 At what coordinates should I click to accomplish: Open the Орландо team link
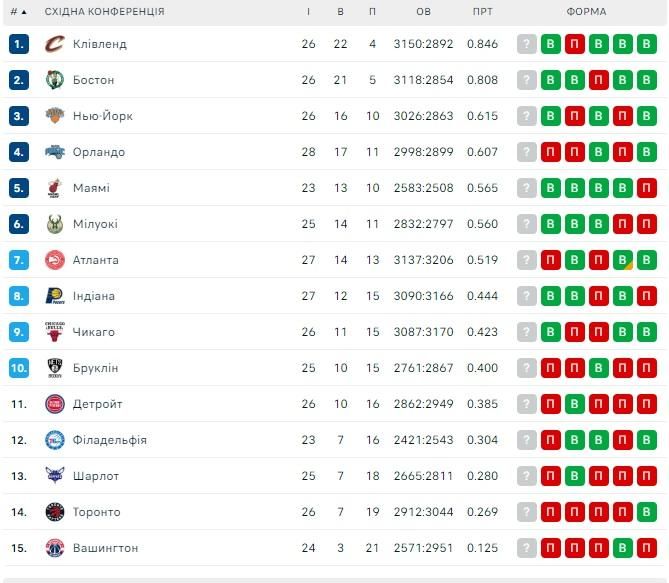99,152
